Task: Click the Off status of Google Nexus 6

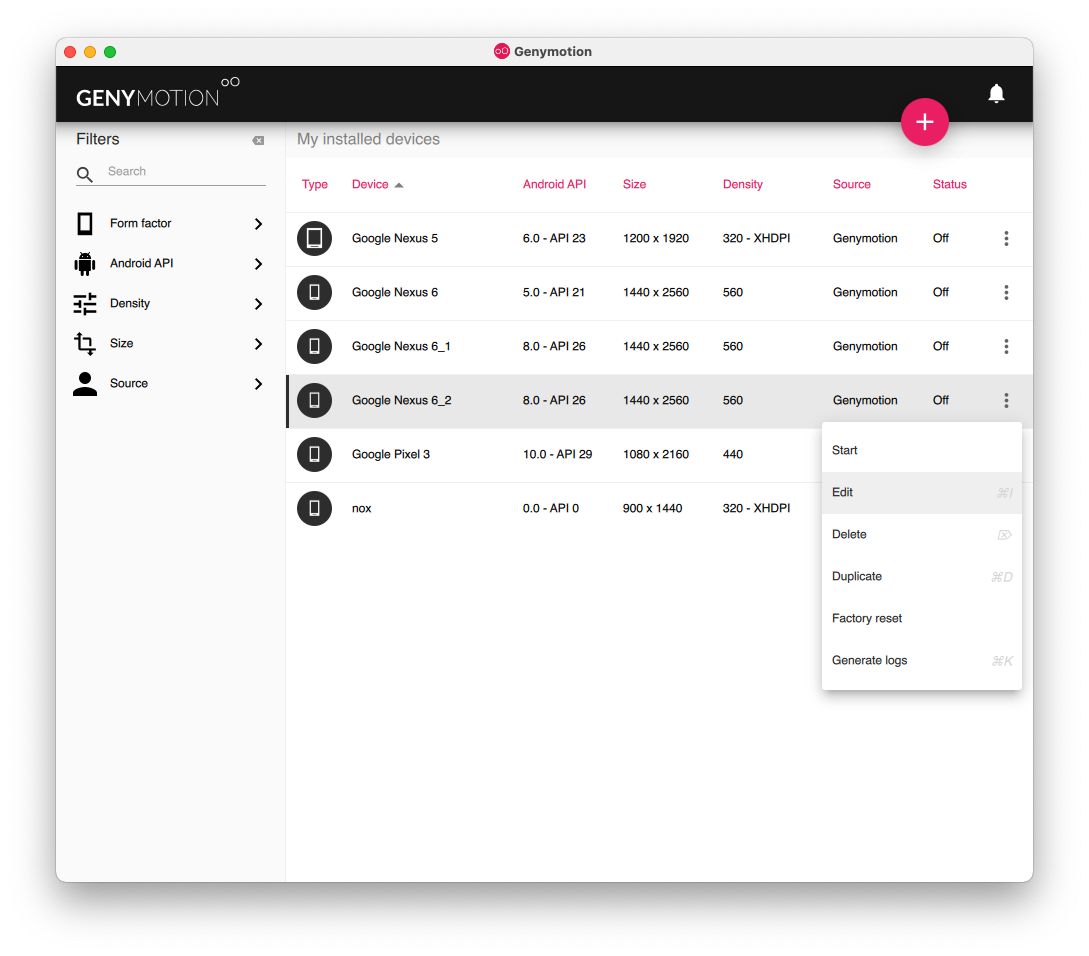Action: pos(940,292)
